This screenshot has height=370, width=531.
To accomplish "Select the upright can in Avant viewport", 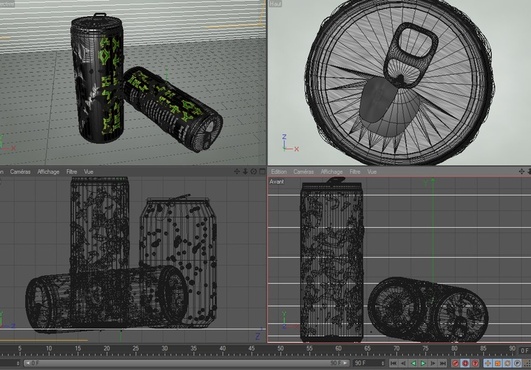I will coord(332,261).
